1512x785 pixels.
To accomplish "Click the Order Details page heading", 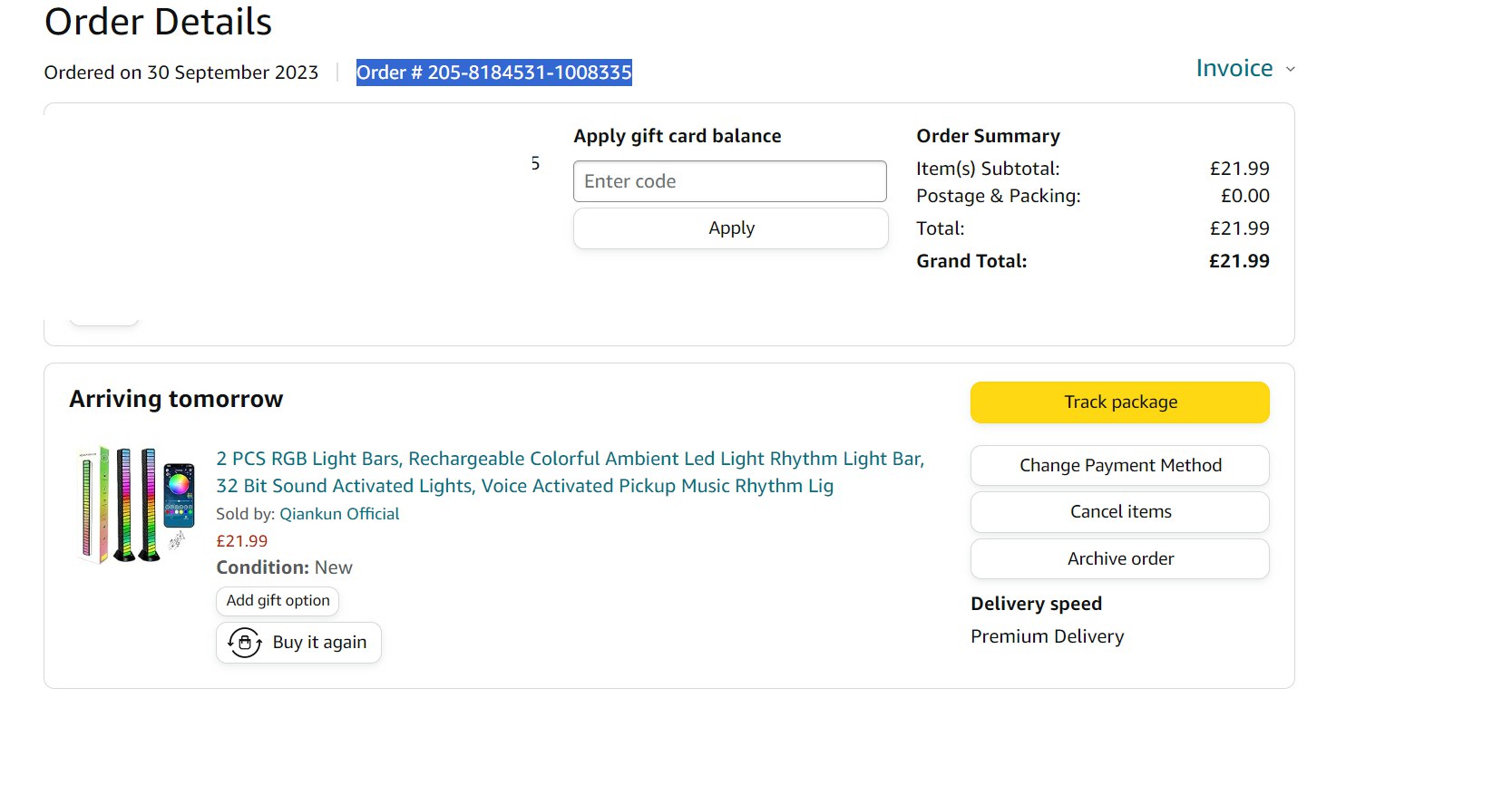I will [x=158, y=22].
